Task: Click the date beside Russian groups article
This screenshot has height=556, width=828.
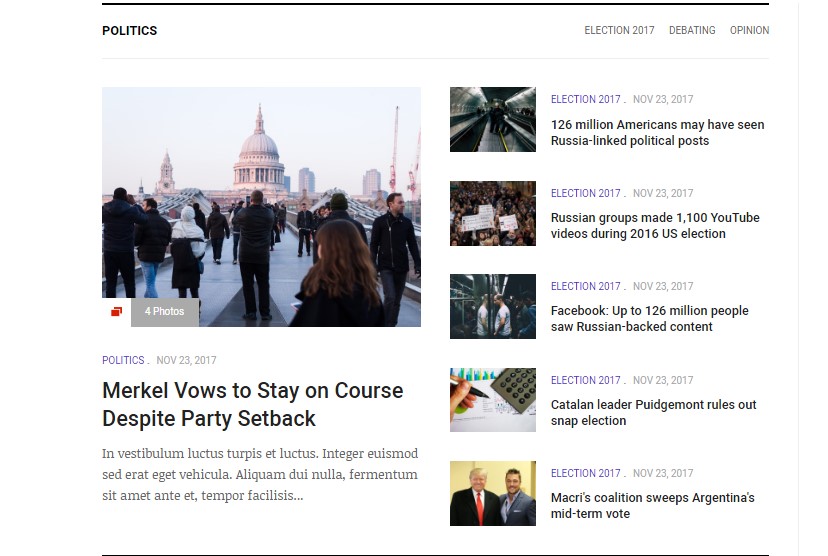Action: (663, 193)
